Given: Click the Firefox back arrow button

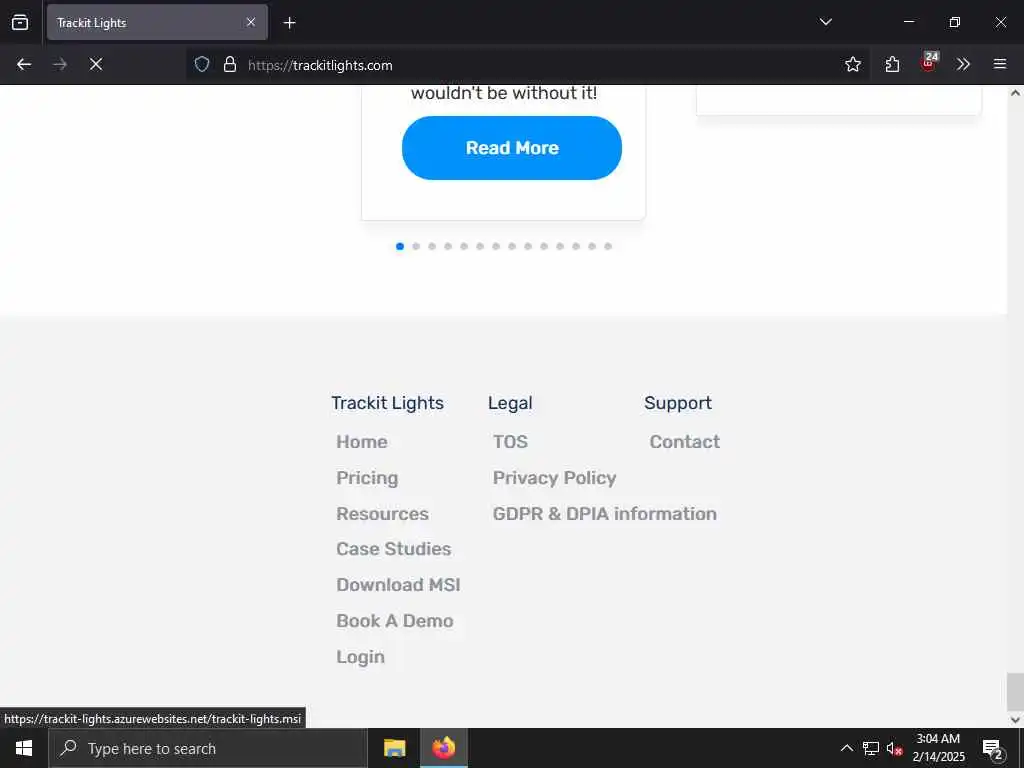Looking at the screenshot, I should (24, 64).
